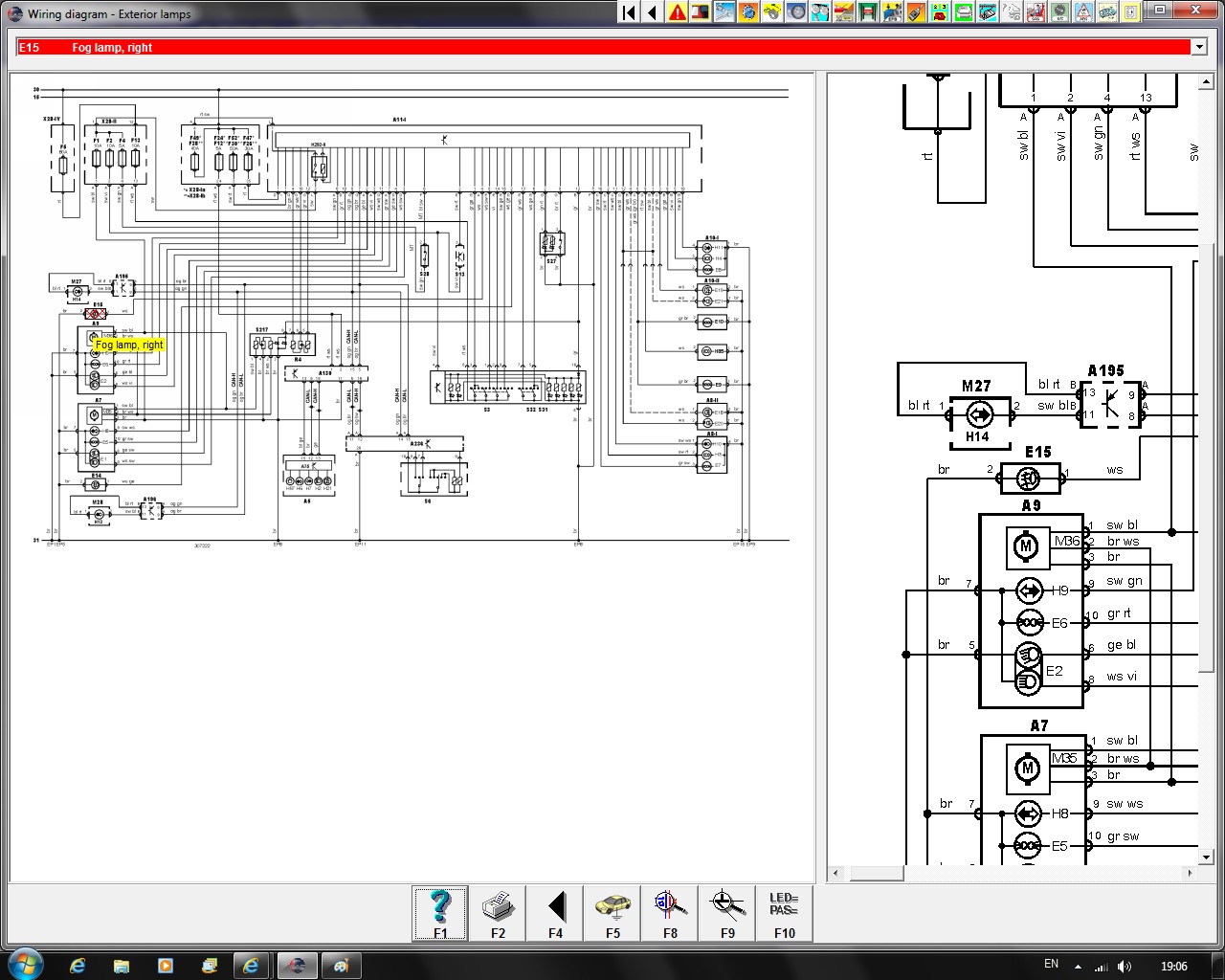Click the F8 component search magnifier button
The width and height of the screenshot is (1225, 980).
pyautogui.click(x=670, y=913)
